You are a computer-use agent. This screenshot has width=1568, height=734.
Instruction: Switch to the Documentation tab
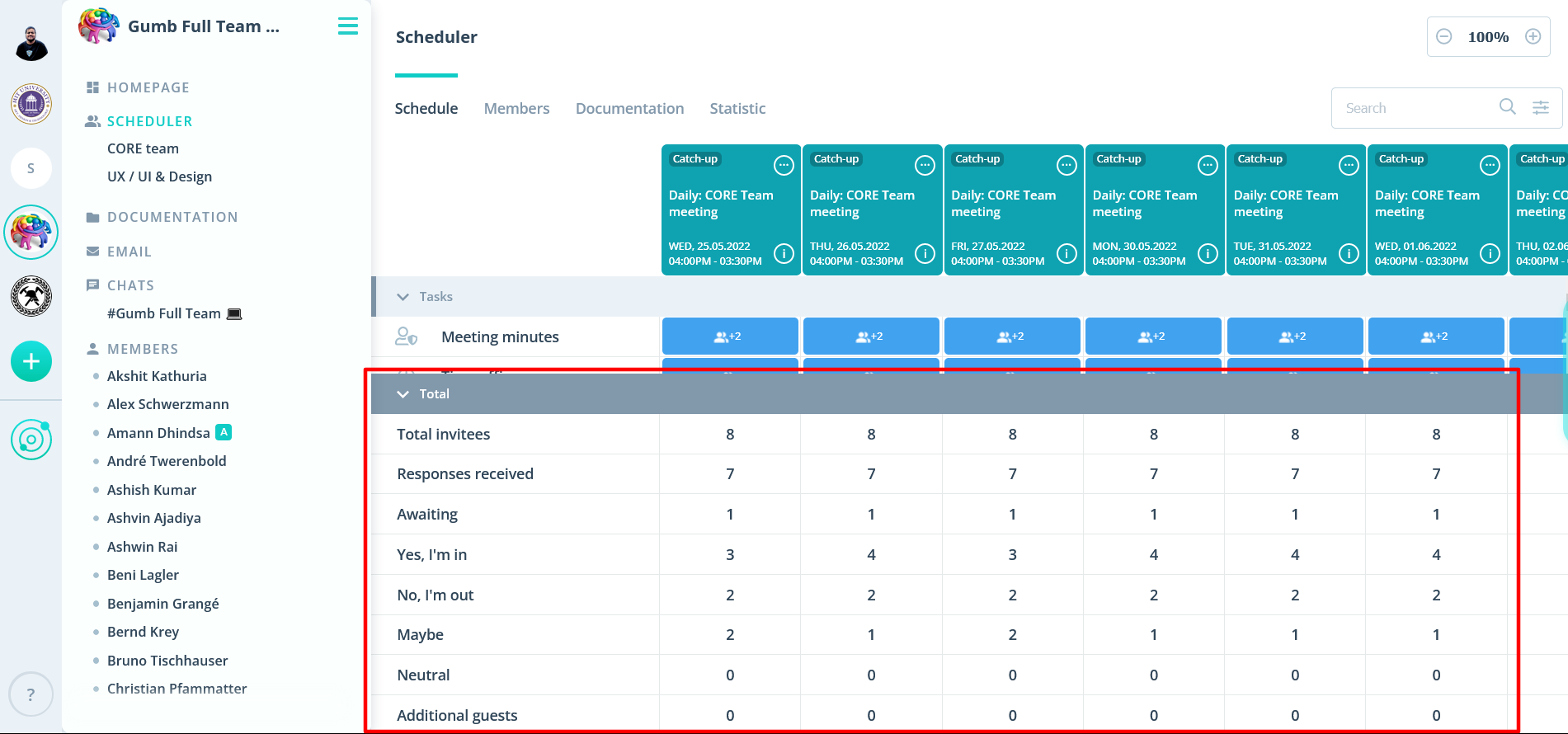coord(629,108)
